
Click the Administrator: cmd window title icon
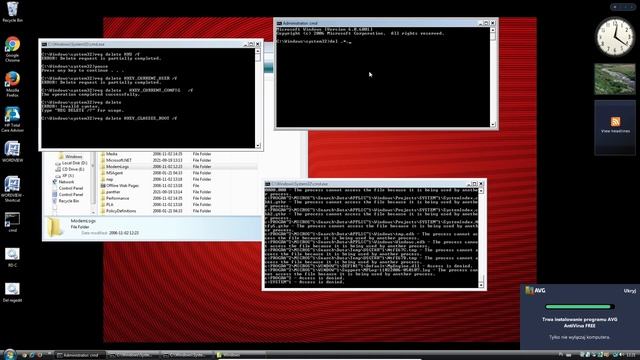point(280,24)
